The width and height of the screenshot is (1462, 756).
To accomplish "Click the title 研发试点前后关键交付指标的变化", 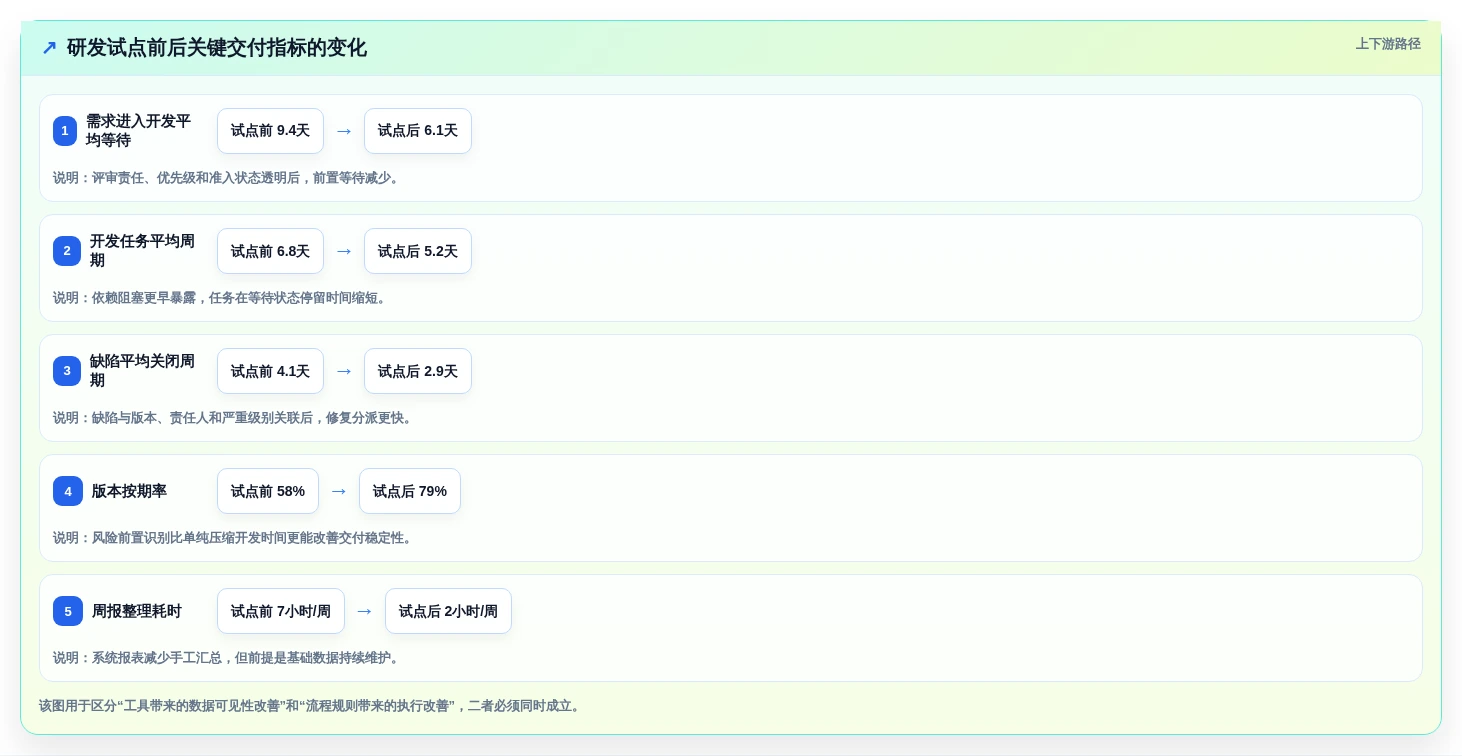I will pos(217,48).
